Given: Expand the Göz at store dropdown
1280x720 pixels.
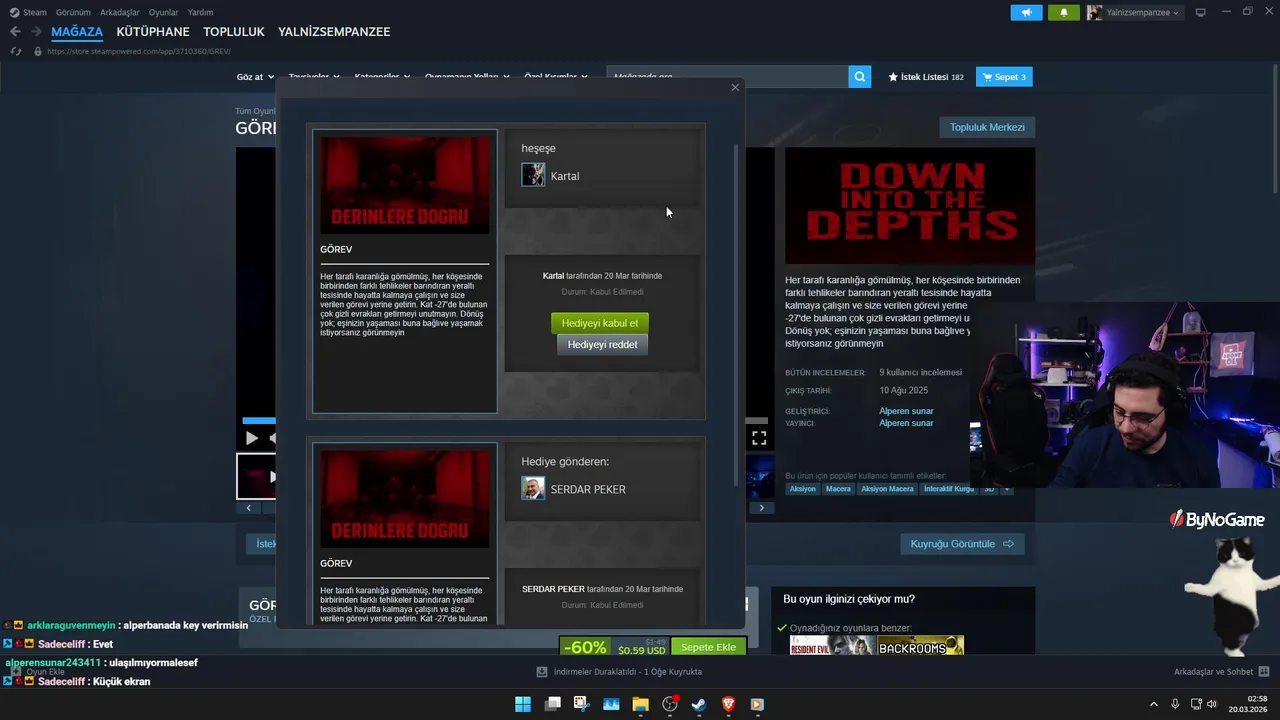Looking at the screenshot, I should pyautogui.click(x=255, y=77).
